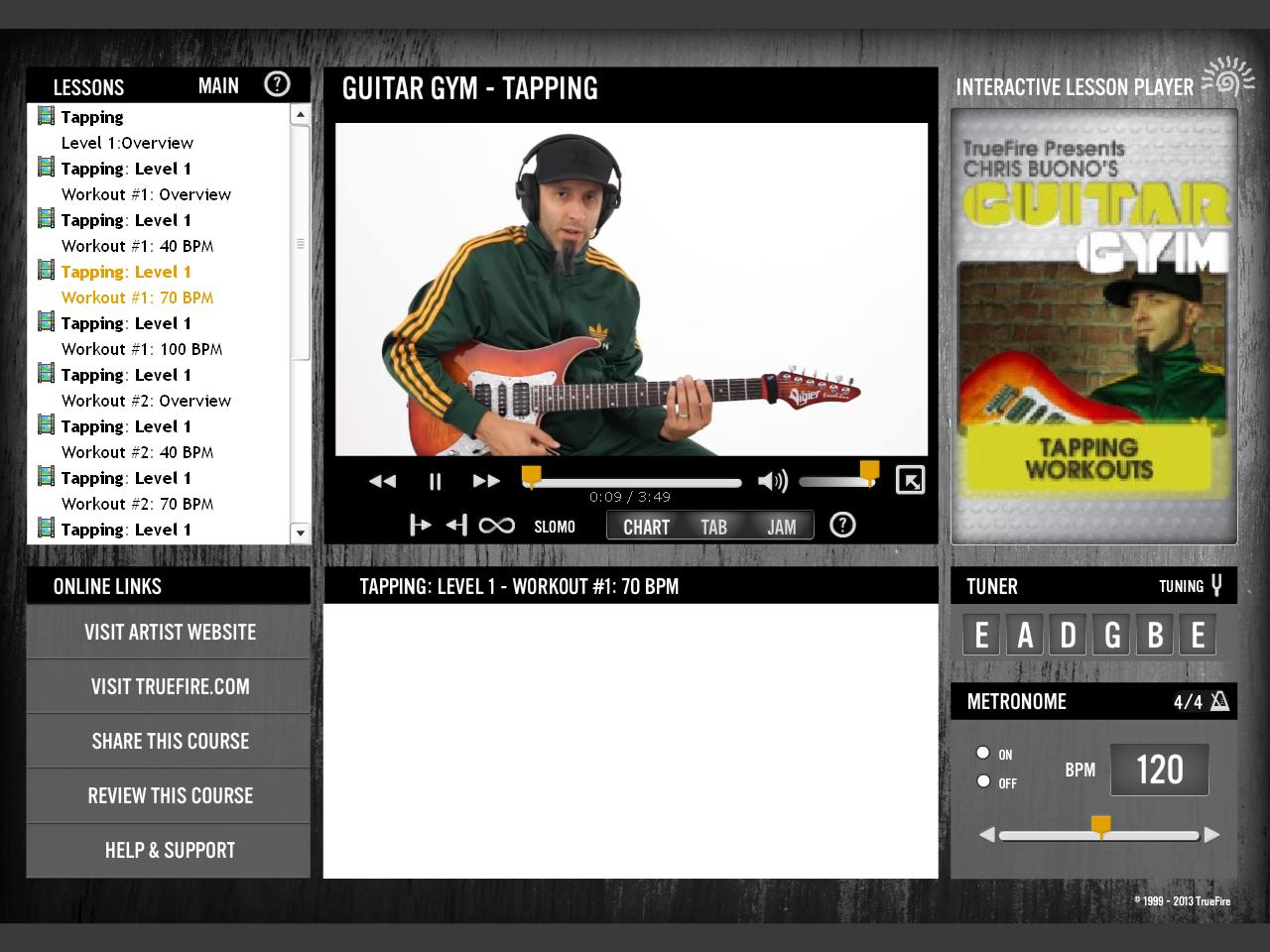The image size is (1270, 952).
Task: Click film icon beside Level 1:Overview
Action: point(46,115)
